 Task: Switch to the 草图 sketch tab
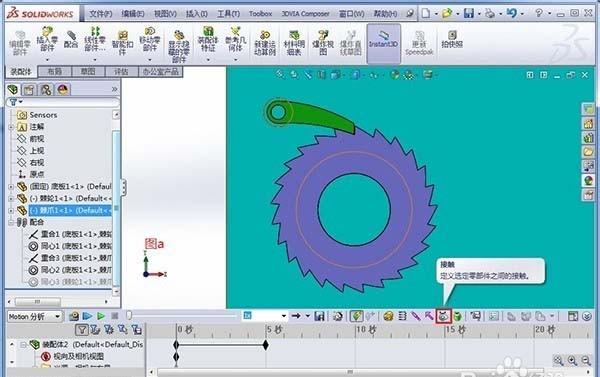click(88, 72)
